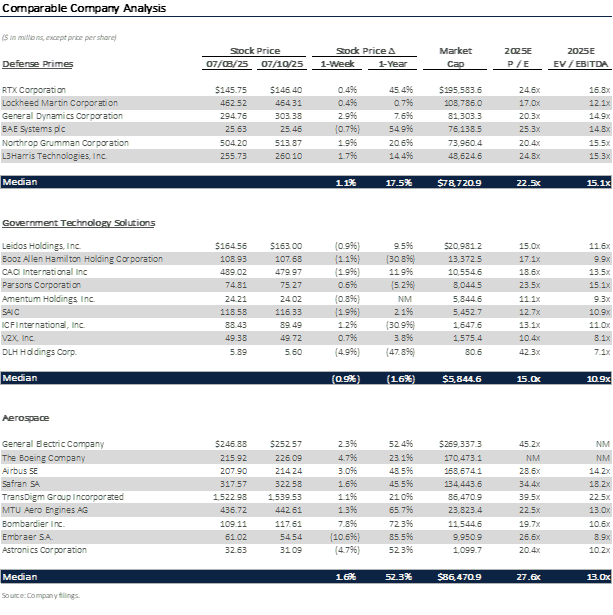613x615 pixels.
Task: Select the "1-Week" column header
Action: coord(337,64)
